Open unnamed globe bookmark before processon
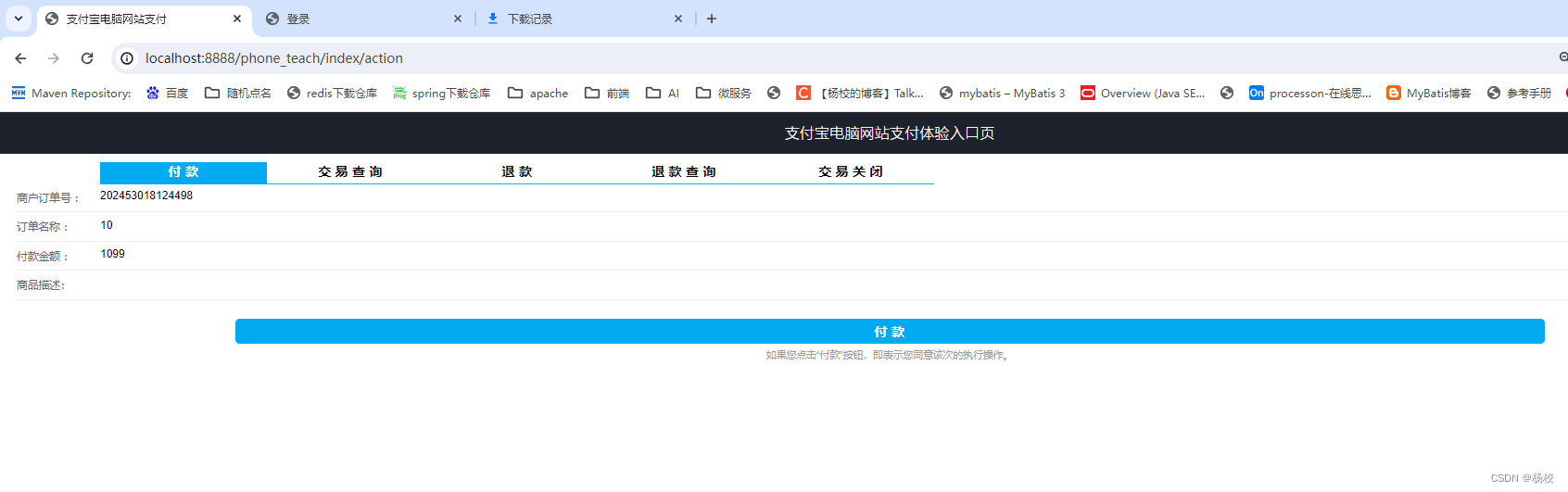The image size is (1568, 492). pos(1227,93)
